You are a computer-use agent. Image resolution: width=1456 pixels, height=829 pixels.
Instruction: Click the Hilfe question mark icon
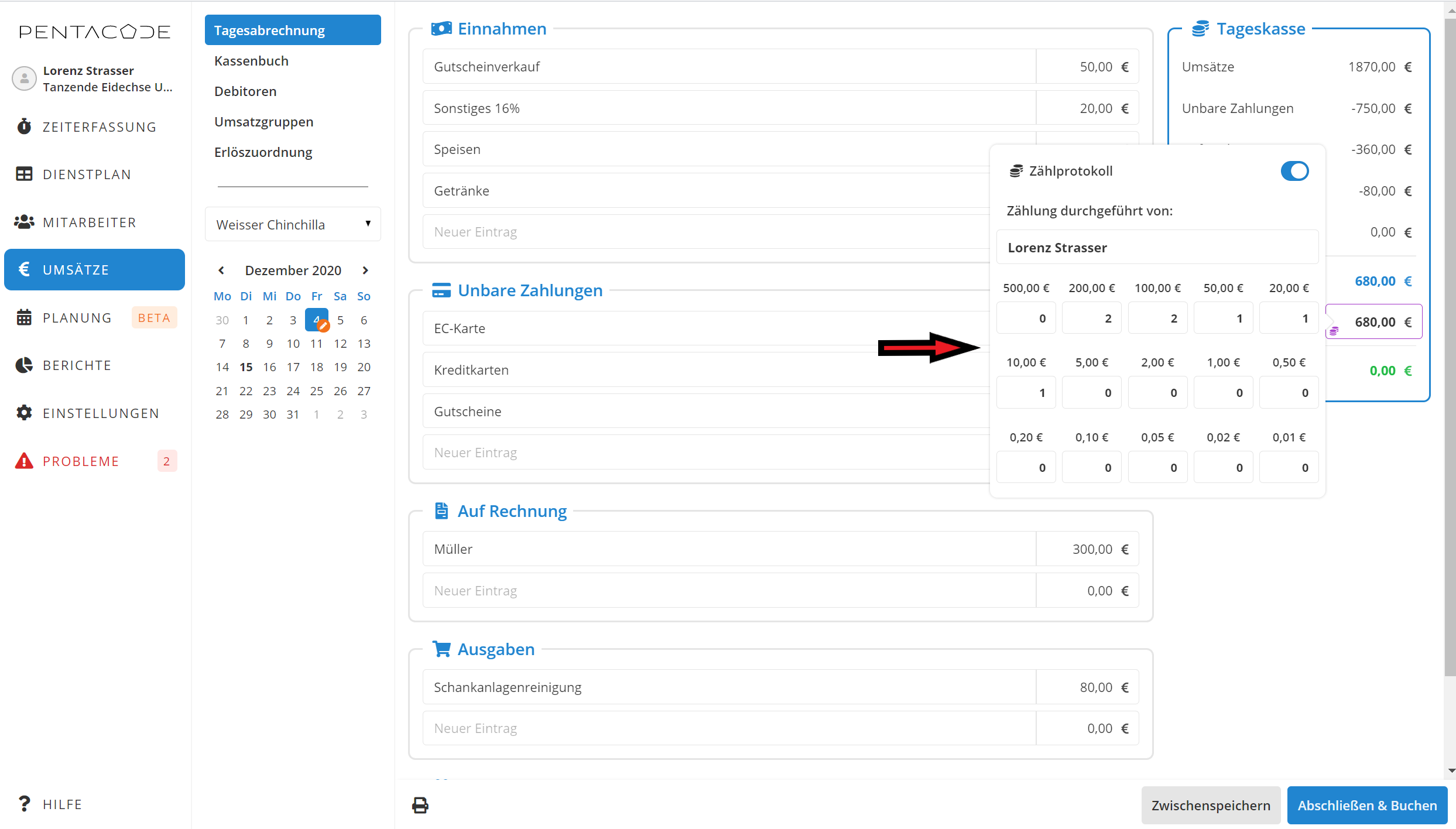[24, 804]
